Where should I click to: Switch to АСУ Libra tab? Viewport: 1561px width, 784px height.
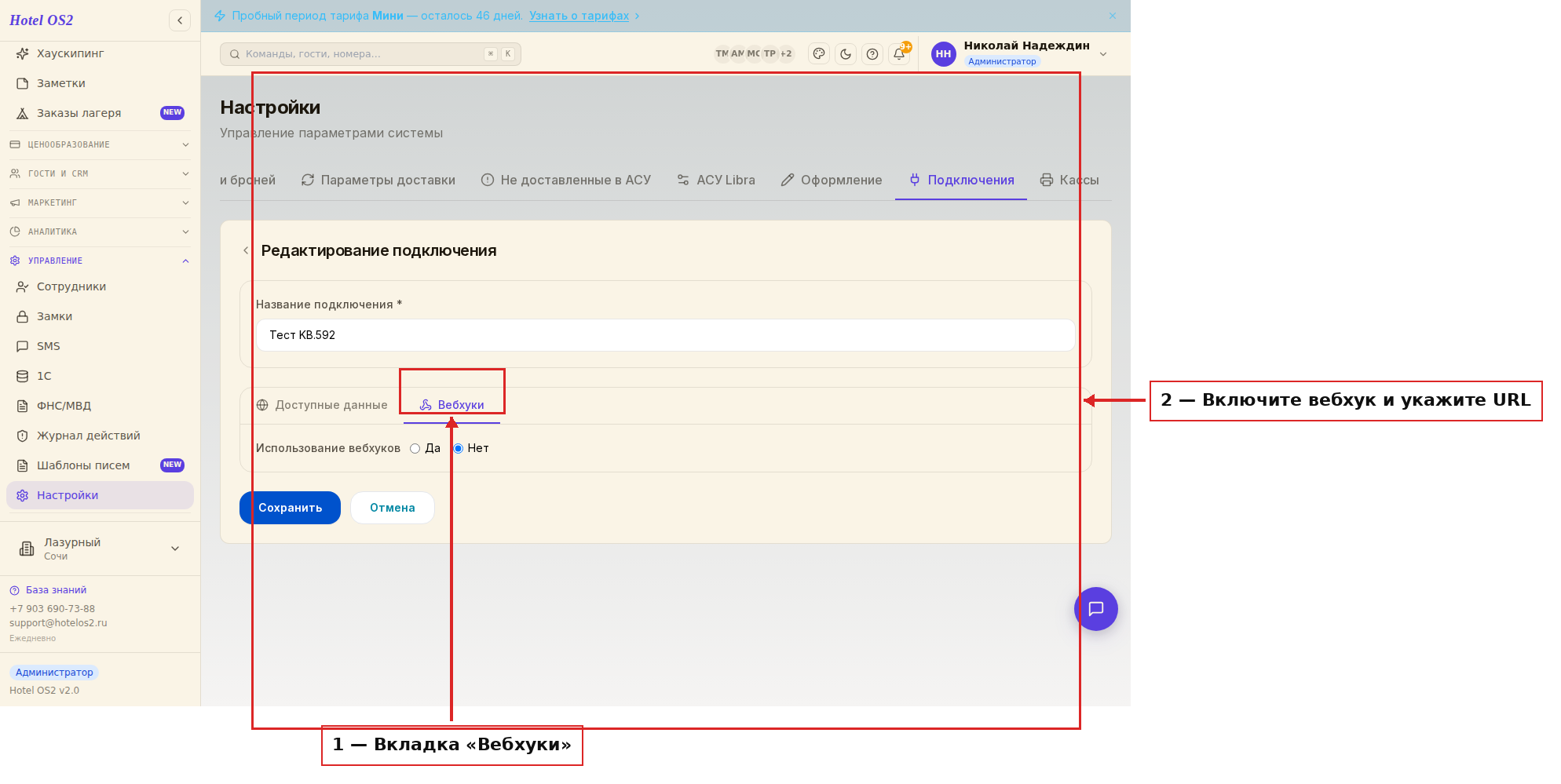pyautogui.click(x=716, y=180)
